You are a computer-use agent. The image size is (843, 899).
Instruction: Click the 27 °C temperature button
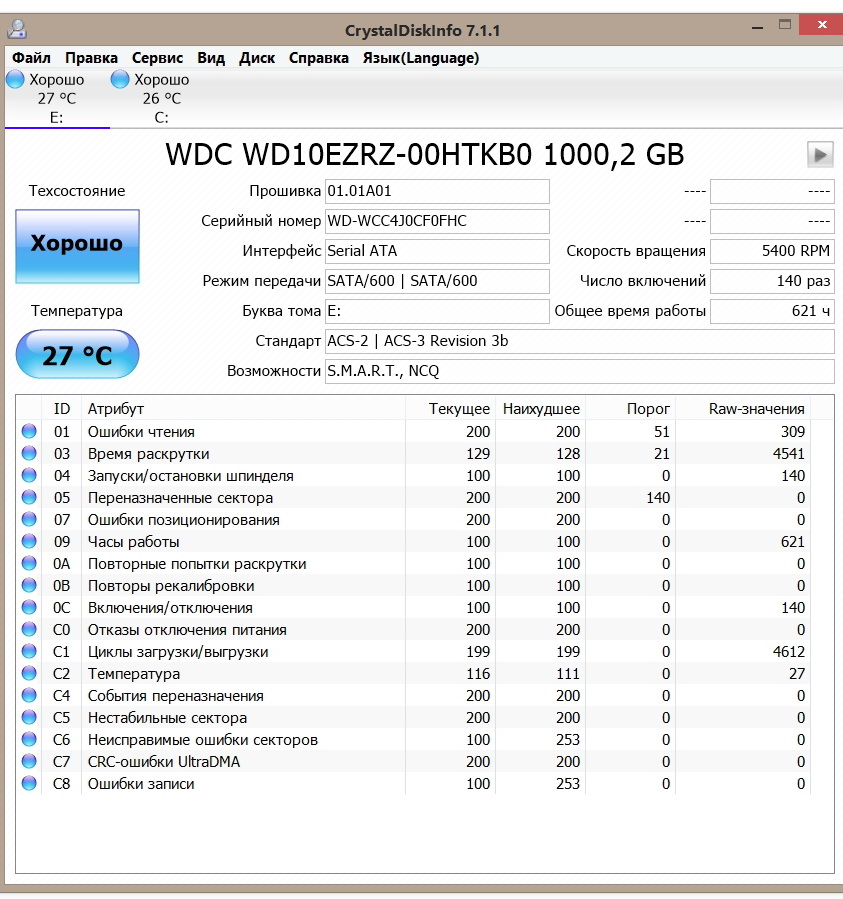click(77, 354)
